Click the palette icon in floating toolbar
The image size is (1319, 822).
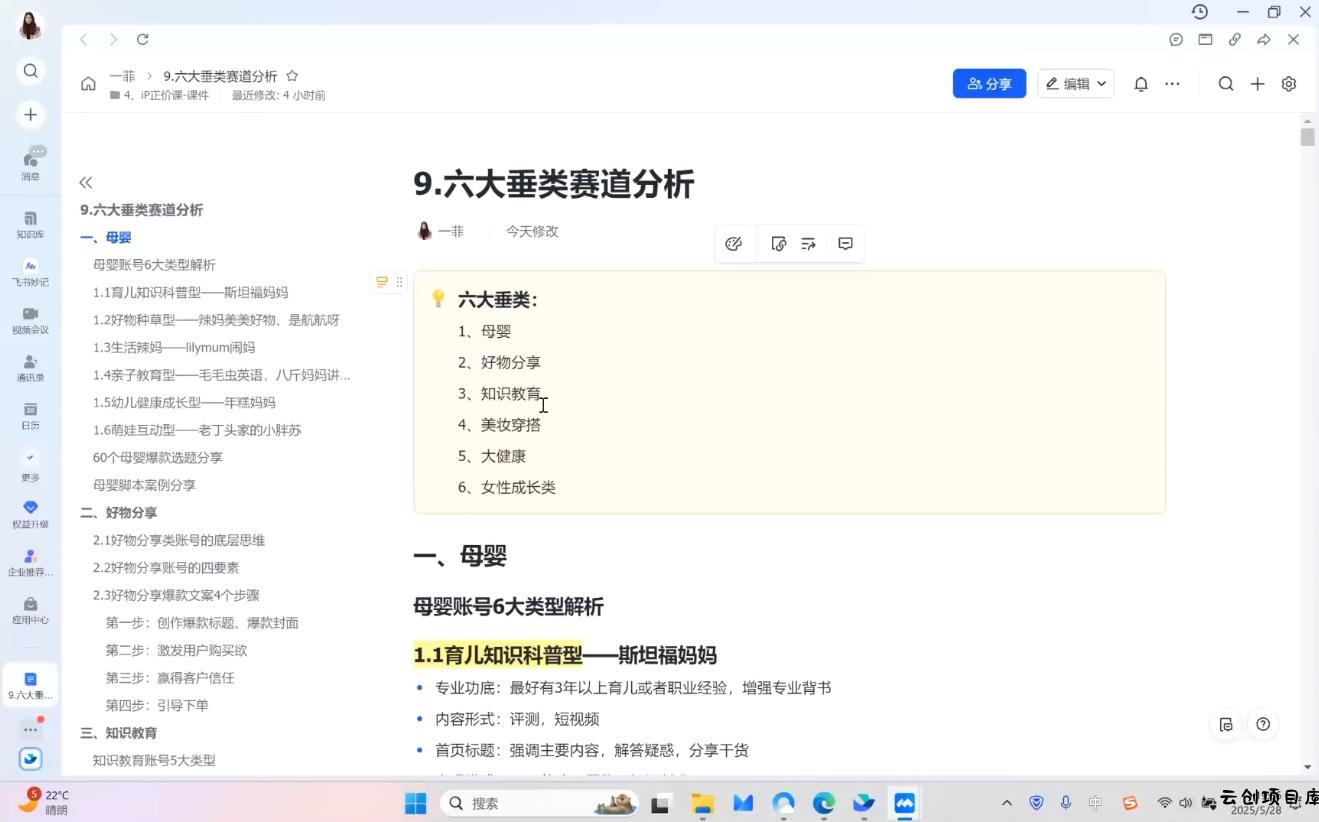tap(733, 244)
